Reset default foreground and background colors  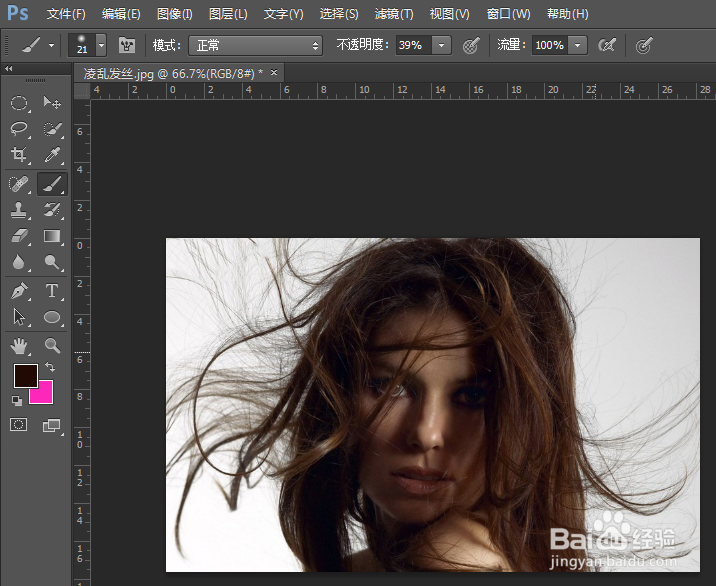[17, 401]
